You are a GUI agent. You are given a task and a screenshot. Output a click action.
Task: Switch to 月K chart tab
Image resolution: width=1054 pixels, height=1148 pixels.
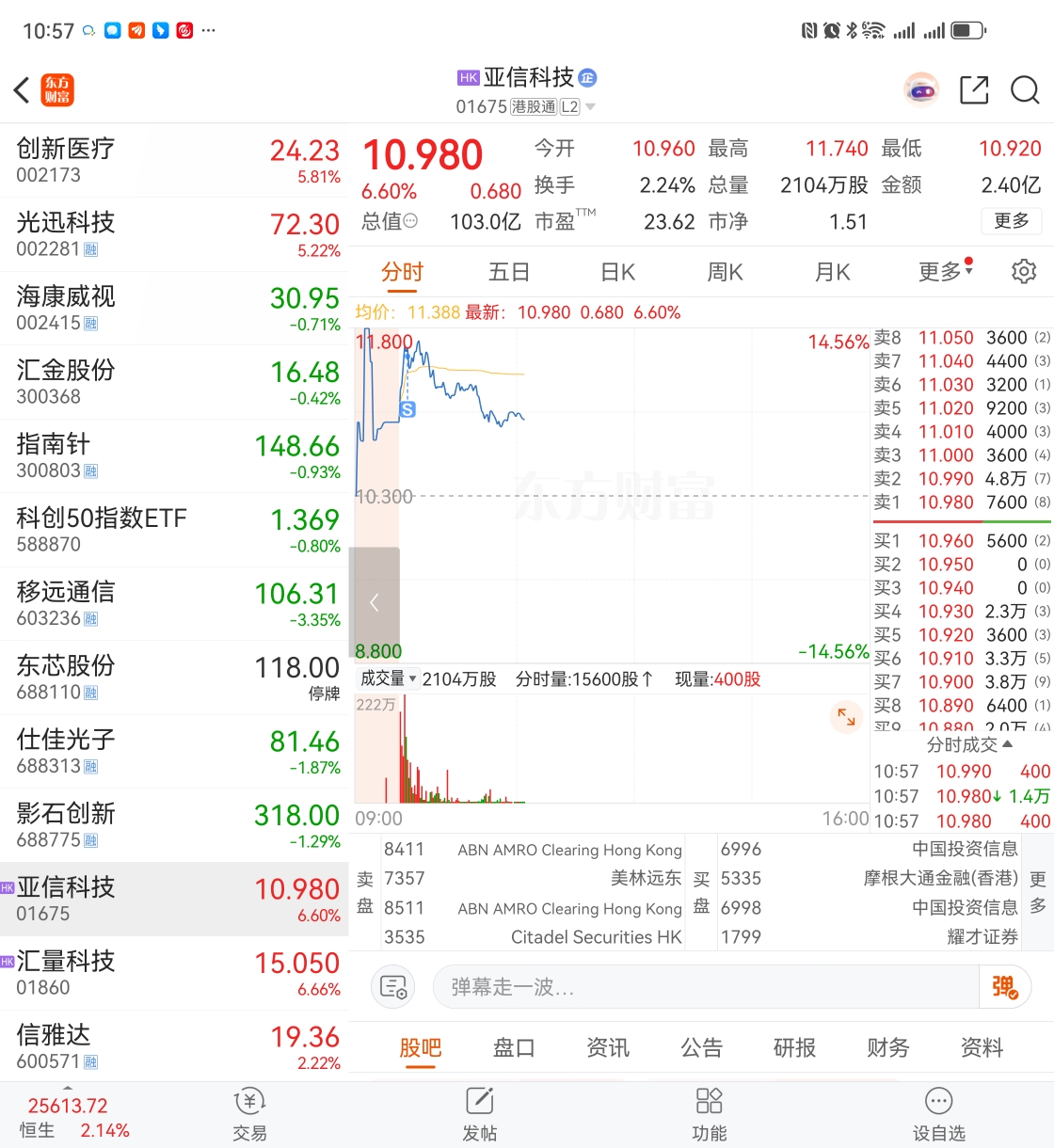click(x=832, y=273)
